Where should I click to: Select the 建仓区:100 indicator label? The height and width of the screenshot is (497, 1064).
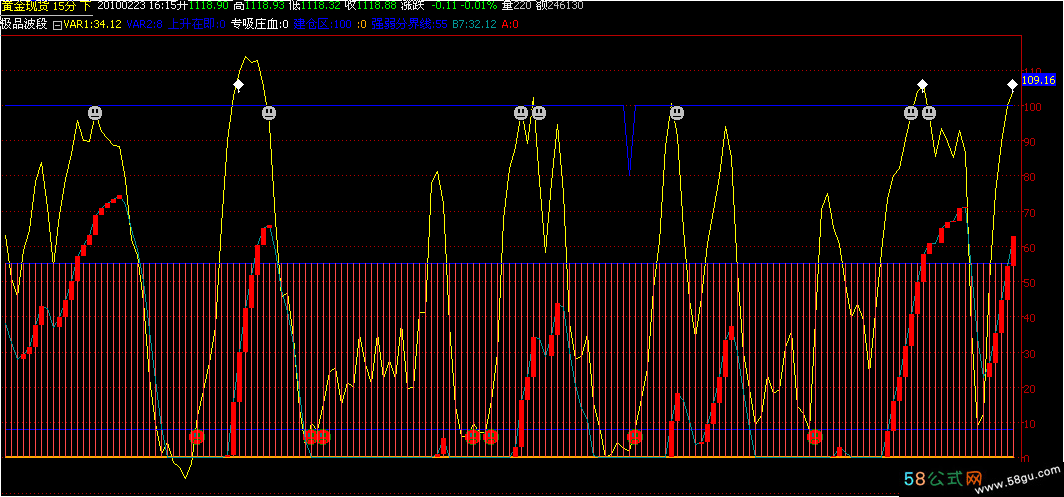pyautogui.click(x=322, y=23)
